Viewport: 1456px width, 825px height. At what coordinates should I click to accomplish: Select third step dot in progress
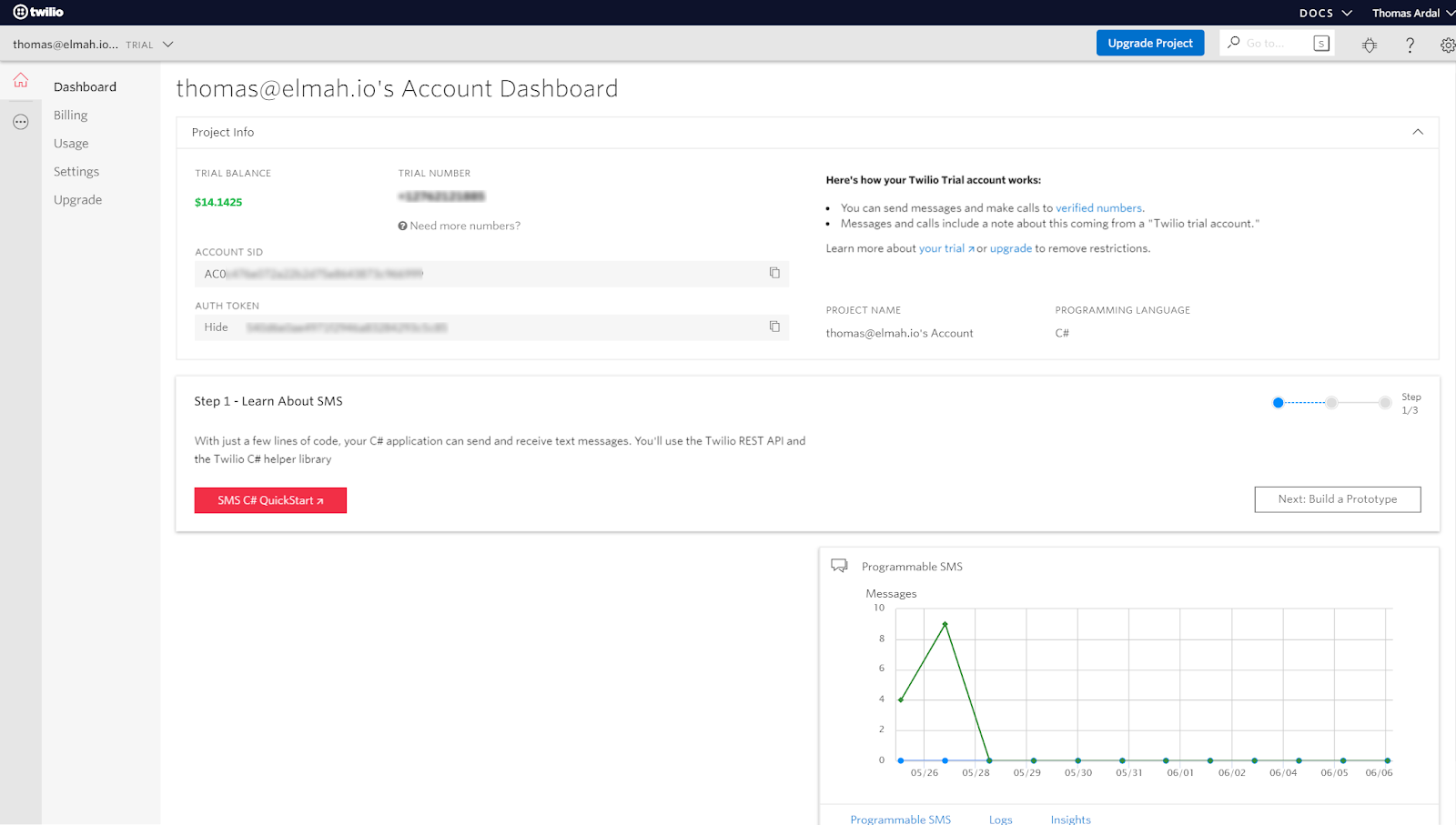coord(1385,402)
